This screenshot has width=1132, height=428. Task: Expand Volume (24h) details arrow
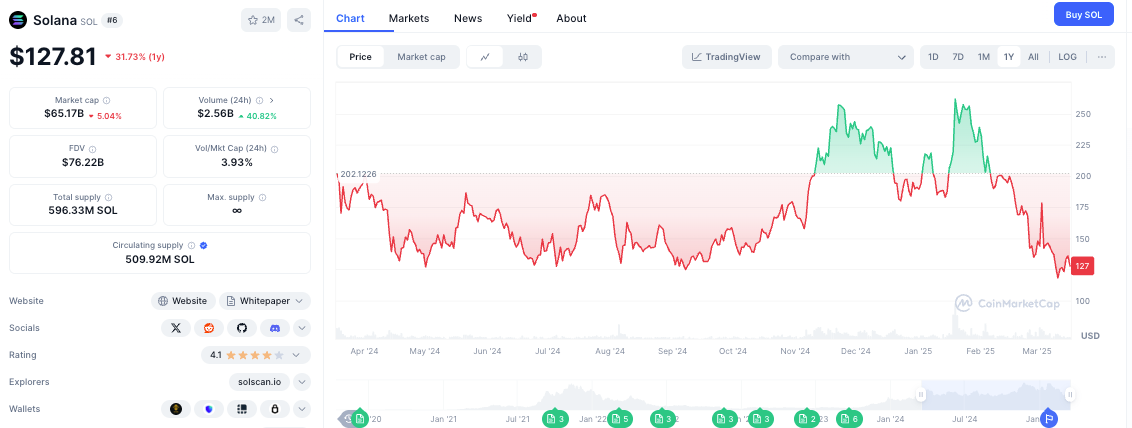click(271, 101)
